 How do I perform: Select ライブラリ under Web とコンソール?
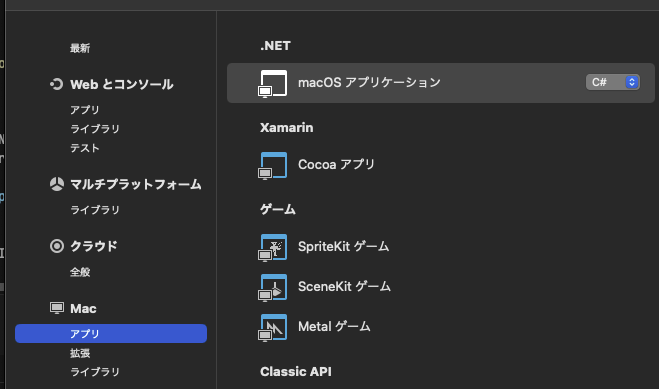[x=95, y=129]
